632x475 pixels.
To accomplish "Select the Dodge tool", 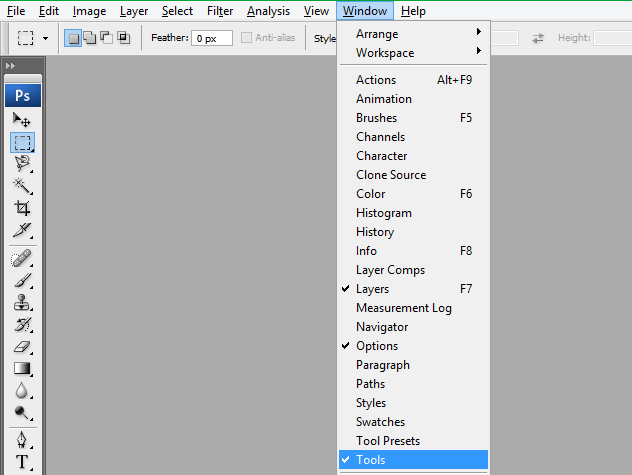I will coord(22,412).
